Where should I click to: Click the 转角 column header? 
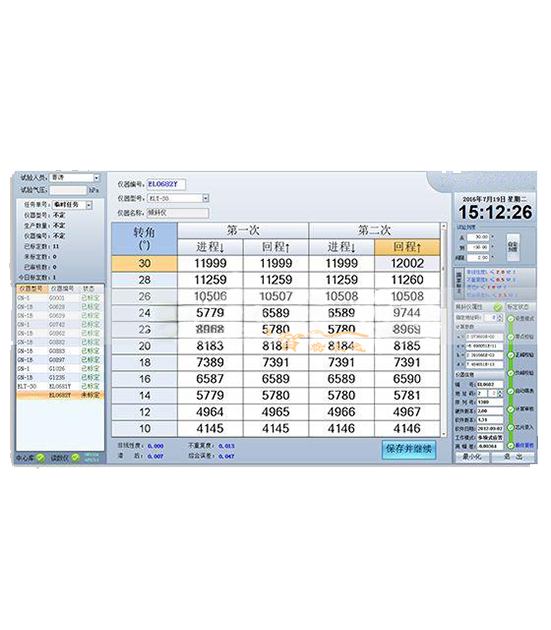click(x=144, y=239)
